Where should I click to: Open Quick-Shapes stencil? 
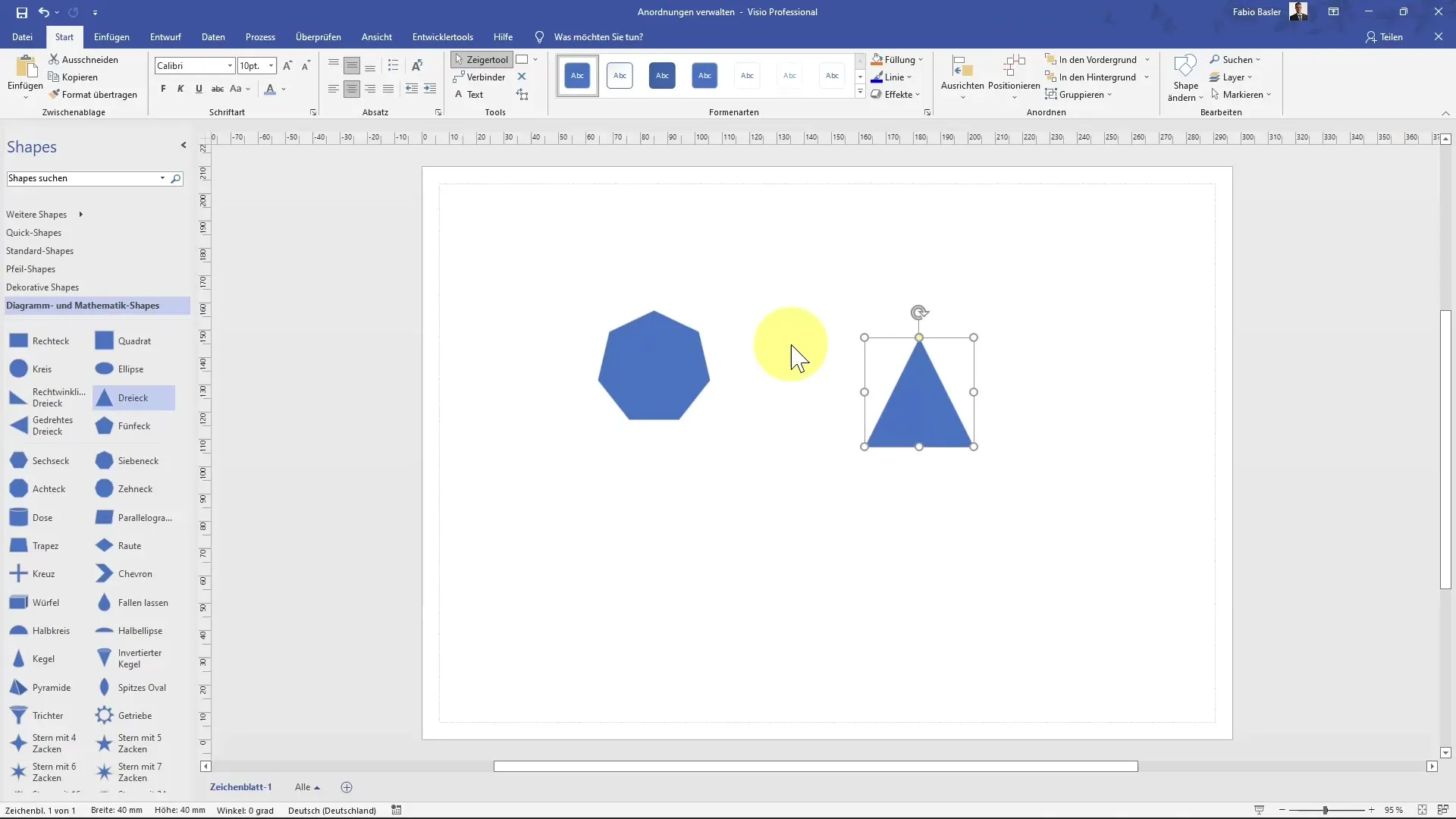pos(34,233)
